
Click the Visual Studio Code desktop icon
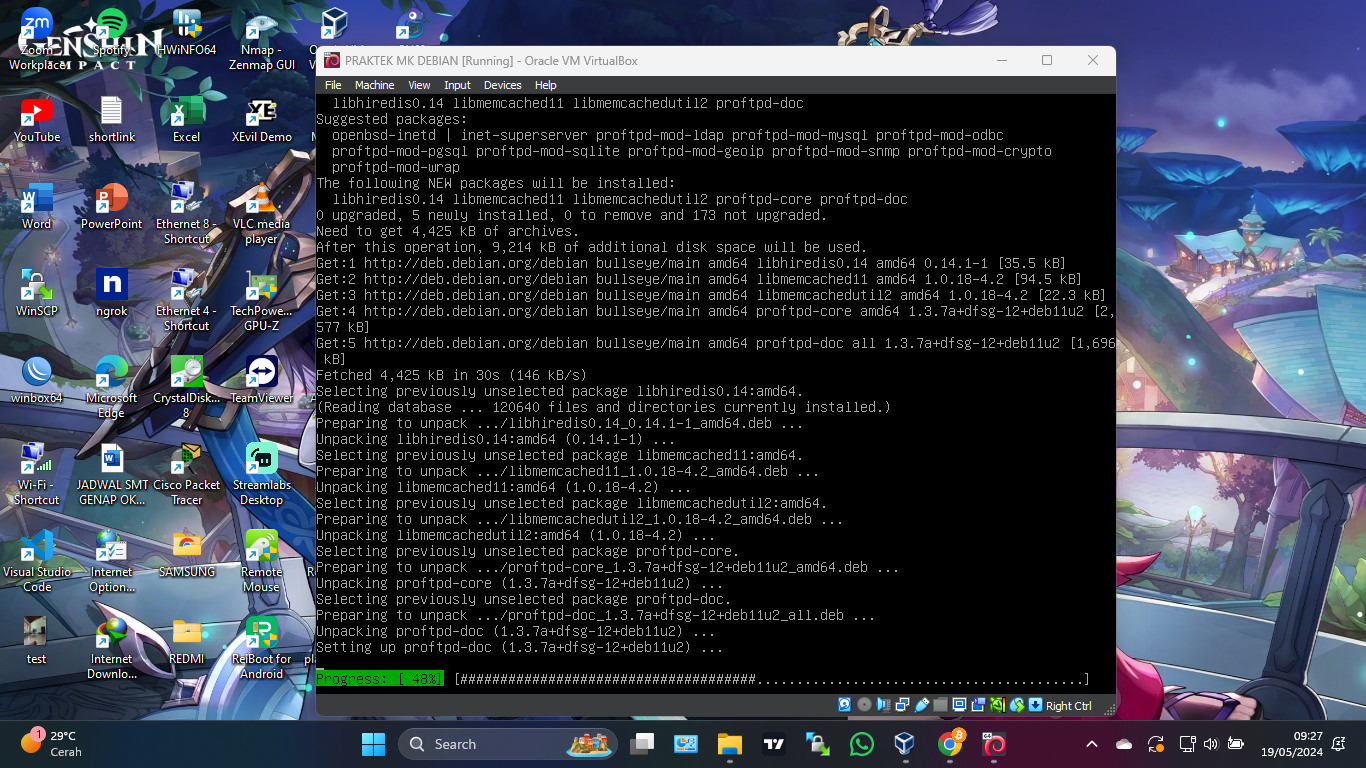click(37, 561)
